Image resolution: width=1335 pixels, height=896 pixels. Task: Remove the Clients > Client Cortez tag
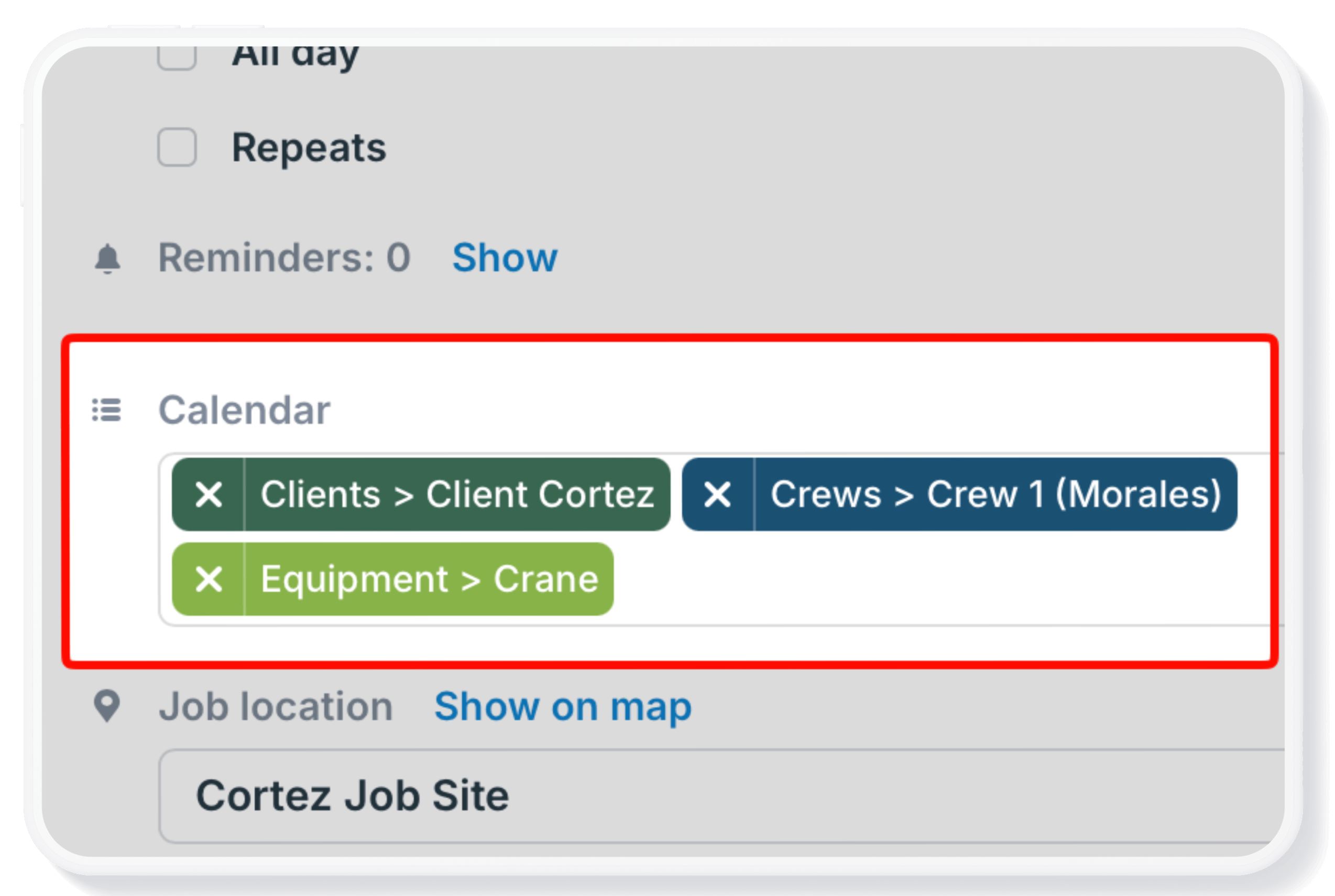[x=209, y=494]
